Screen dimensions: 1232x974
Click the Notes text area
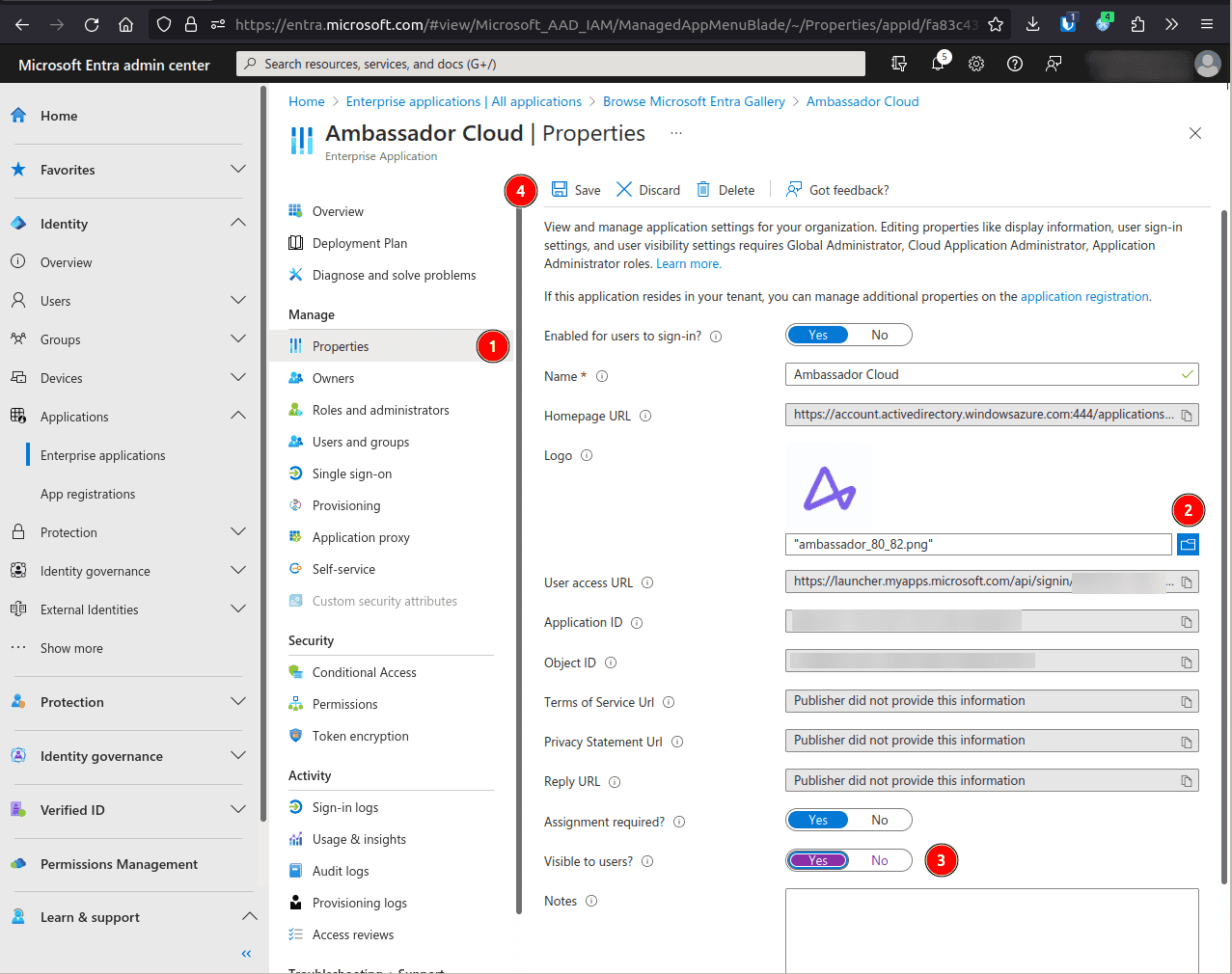click(x=992, y=931)
